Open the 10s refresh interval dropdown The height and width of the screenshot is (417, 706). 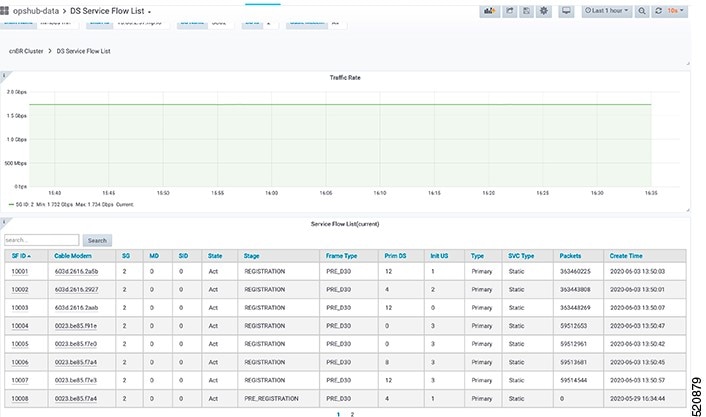(x=676, y=11)
